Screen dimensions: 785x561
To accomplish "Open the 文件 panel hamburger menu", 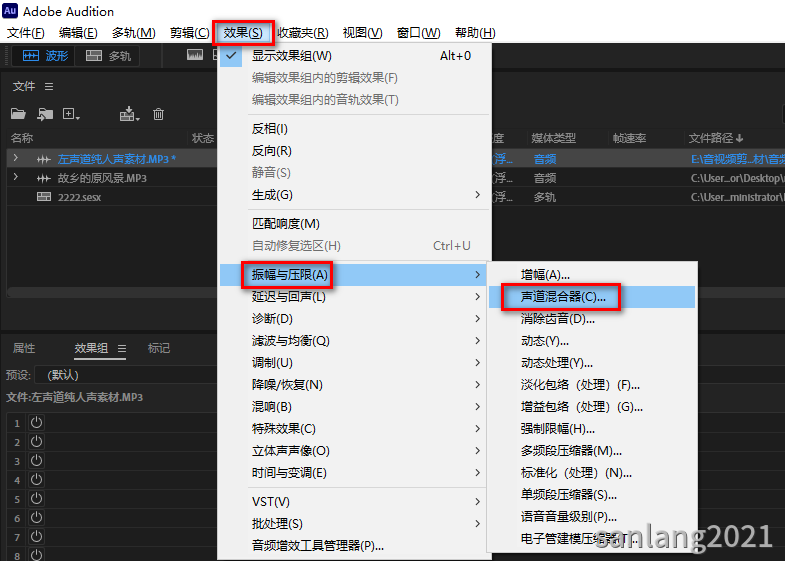I will click(49, 87).
